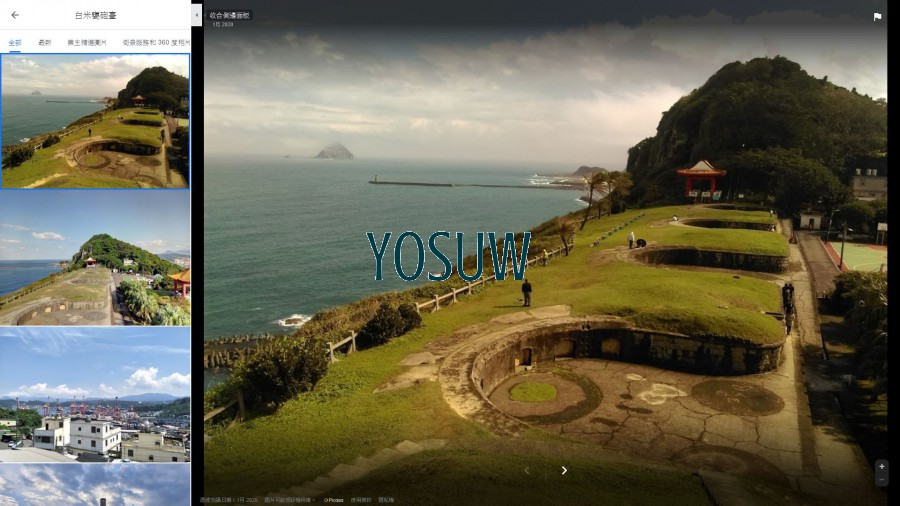Open the 街景服務和 360 度相片 tab
900x506 pixels.
[x=154, y=43]
